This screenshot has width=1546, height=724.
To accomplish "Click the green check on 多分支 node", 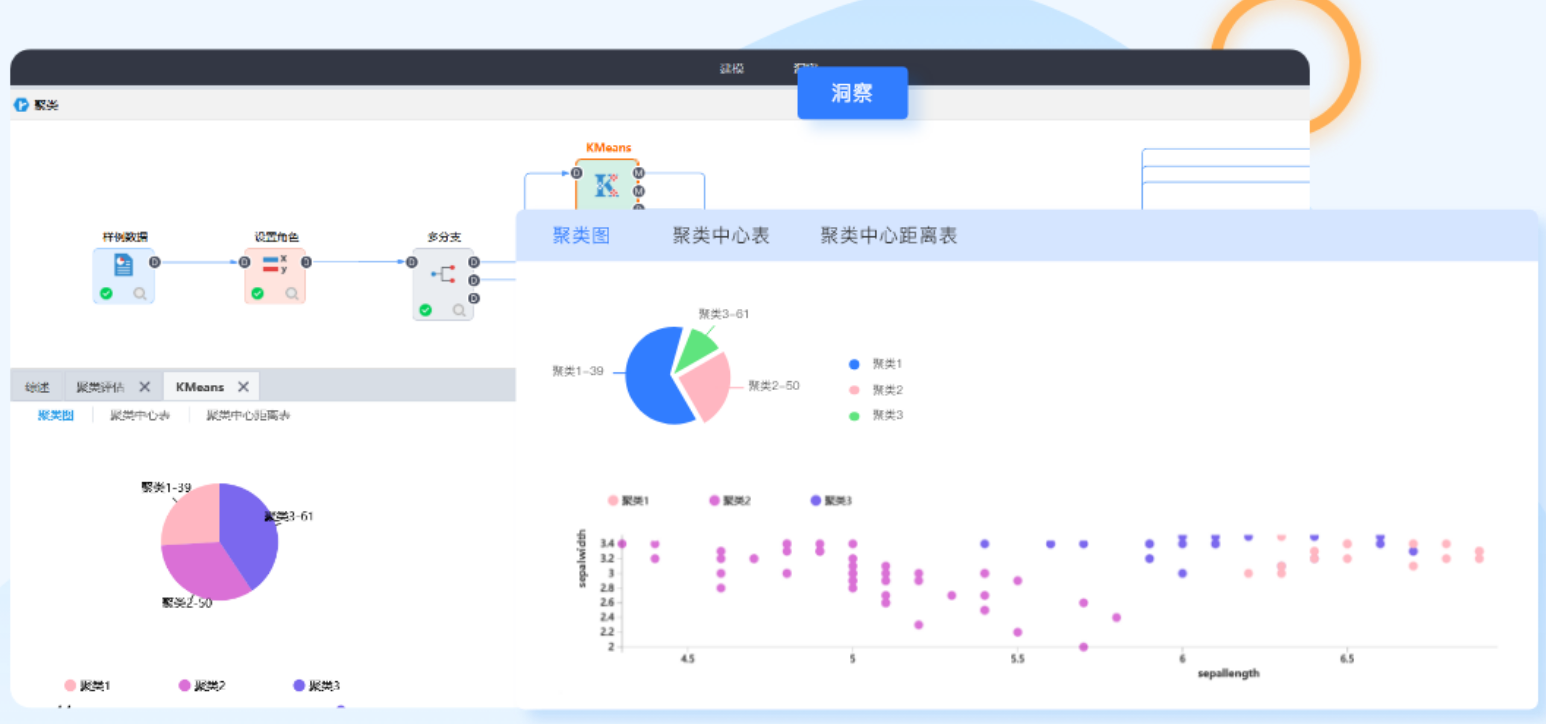I will 425,310.
